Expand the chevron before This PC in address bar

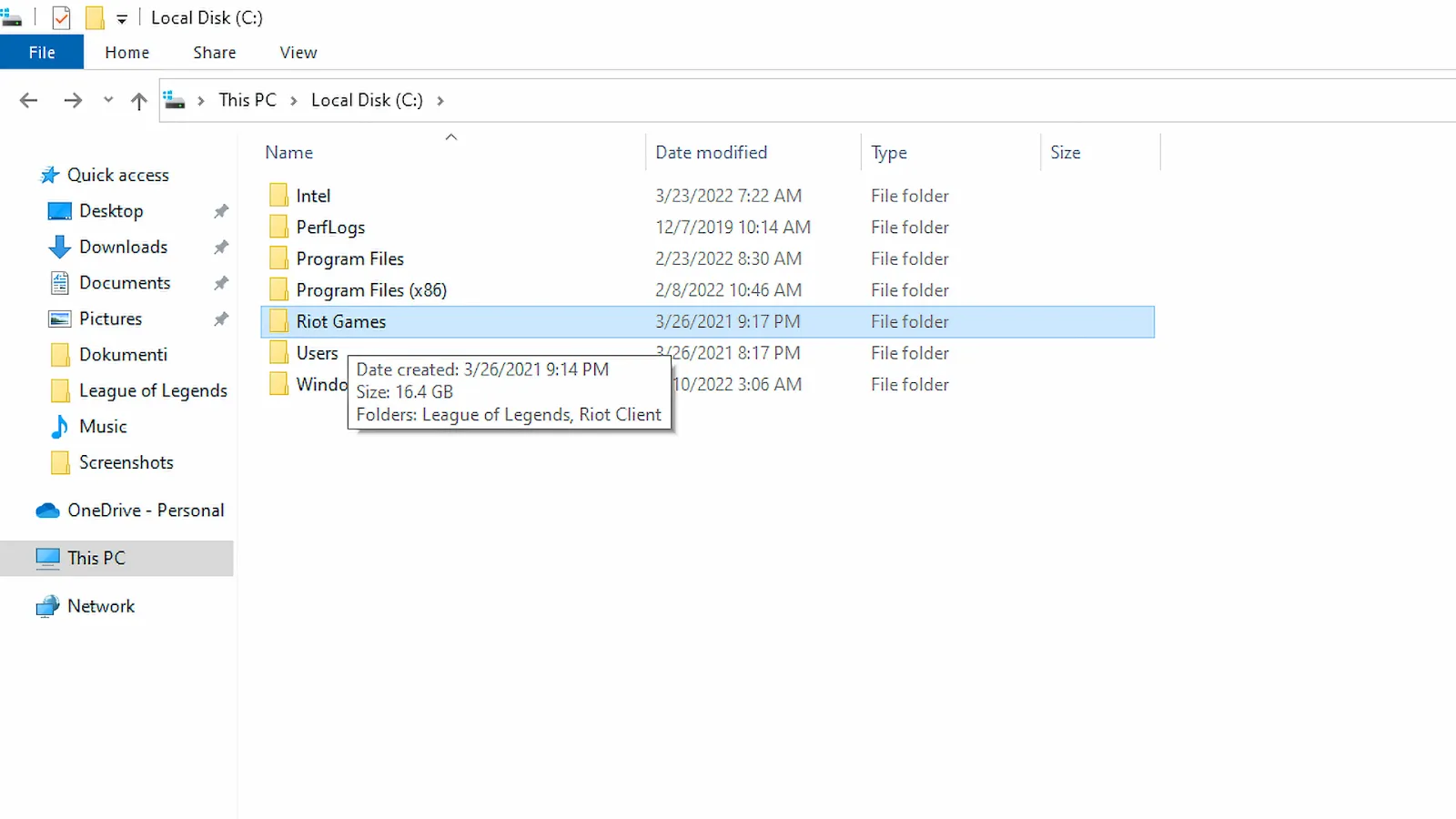click(201, 100)
